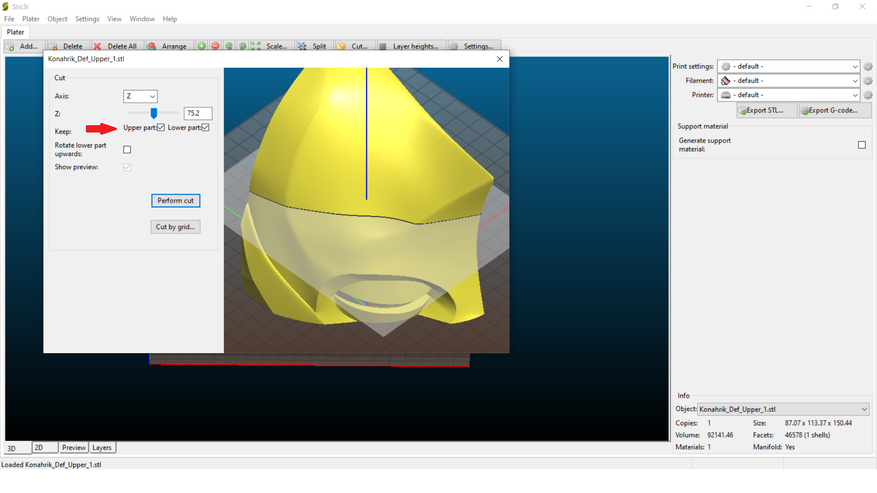Enable Rotate lower part upwards checkbox
This screenshot has height=493, width=877.
127,149
